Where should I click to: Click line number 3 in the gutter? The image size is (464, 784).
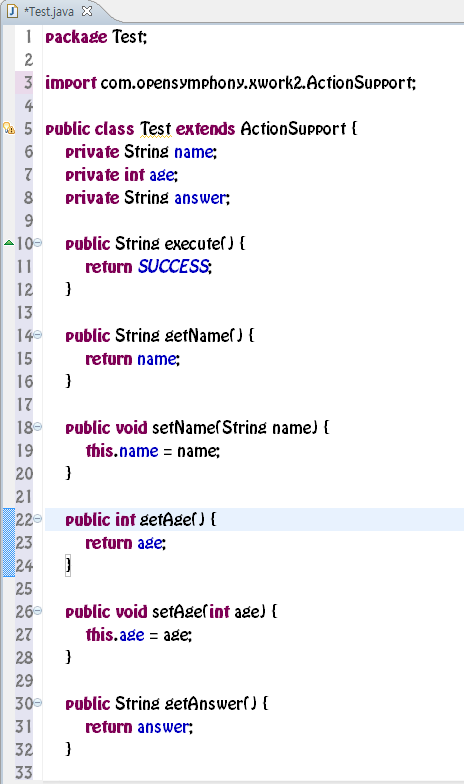click(x=28, y=83)
